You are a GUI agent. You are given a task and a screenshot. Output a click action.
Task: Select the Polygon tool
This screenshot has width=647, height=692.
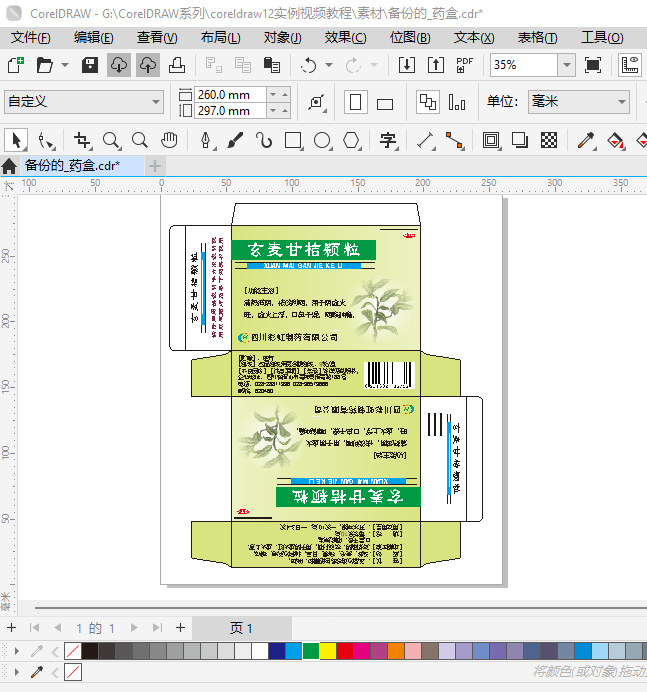pyautogui.click(x=352, y=141)
